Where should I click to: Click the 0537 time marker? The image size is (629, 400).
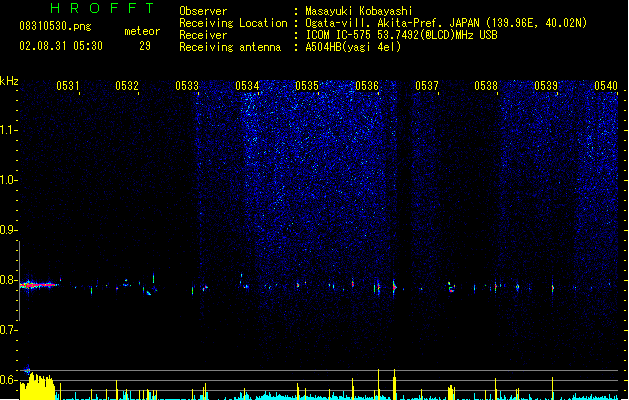pos(427,86)
